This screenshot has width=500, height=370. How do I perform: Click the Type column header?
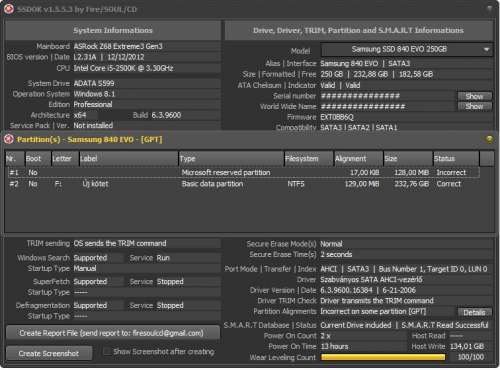[231, 159]
